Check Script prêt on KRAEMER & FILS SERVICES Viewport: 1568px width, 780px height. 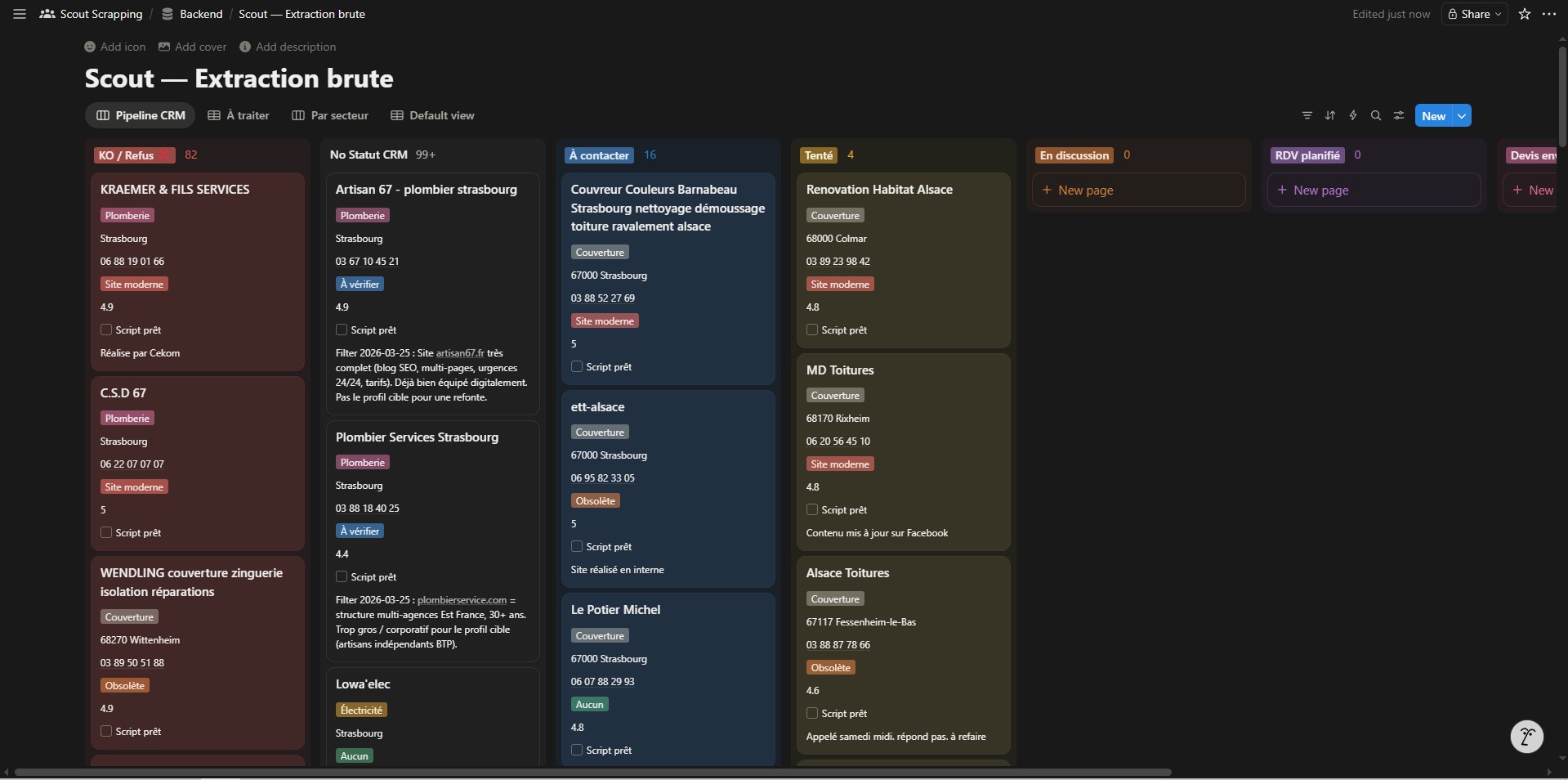pyautogui.click(x=106, y=330)
